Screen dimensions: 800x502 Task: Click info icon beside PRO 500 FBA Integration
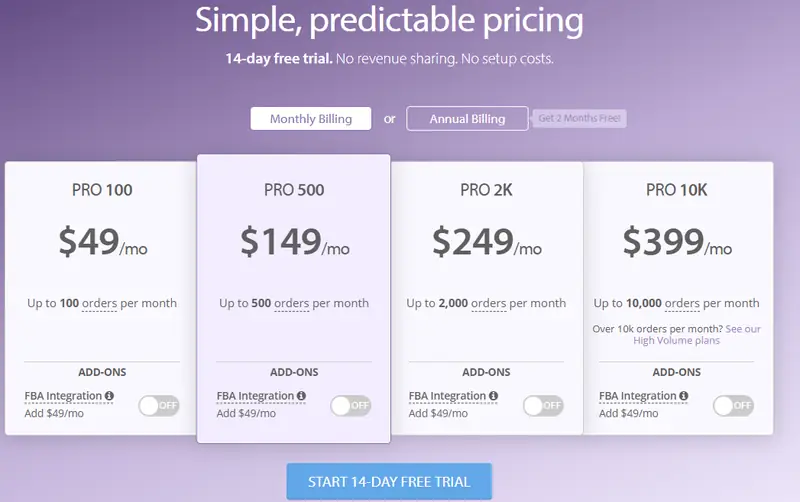(302, 395)
